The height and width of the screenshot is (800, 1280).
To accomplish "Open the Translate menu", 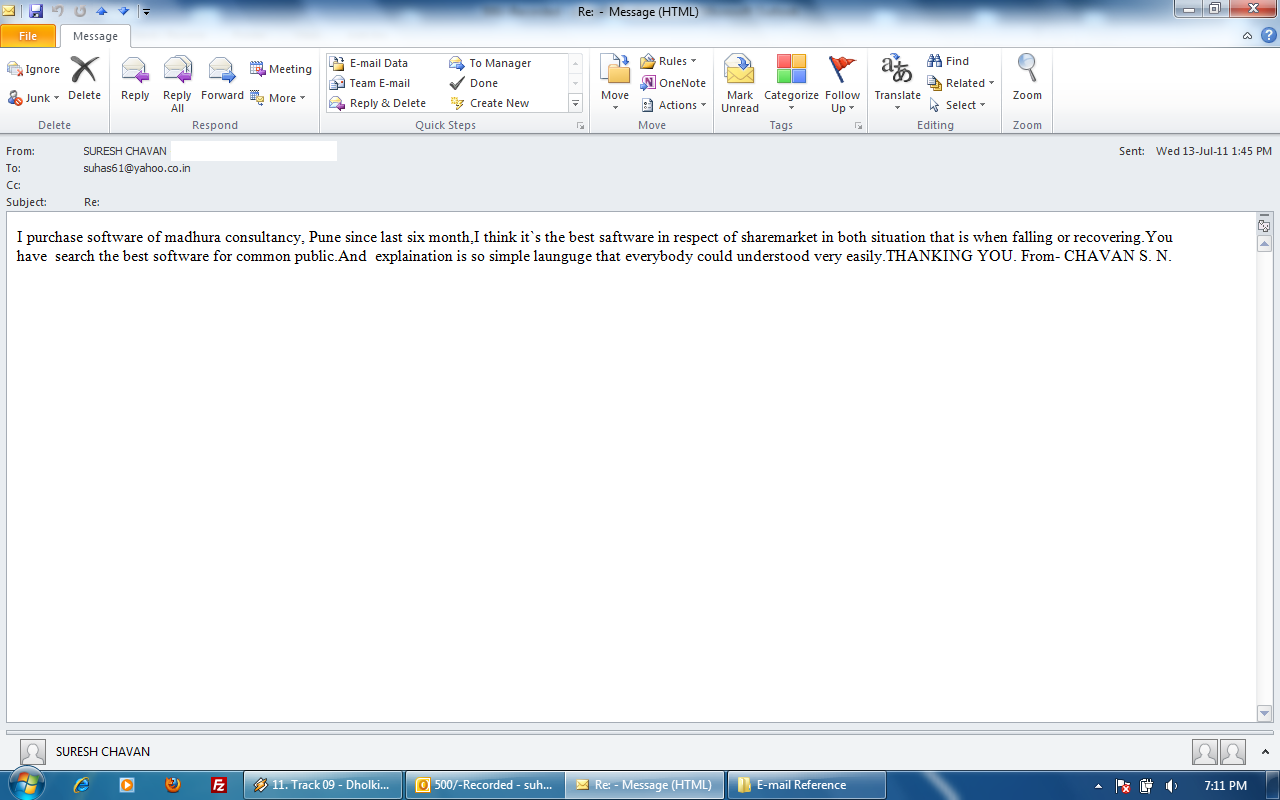I will click(x=897, y=84).
